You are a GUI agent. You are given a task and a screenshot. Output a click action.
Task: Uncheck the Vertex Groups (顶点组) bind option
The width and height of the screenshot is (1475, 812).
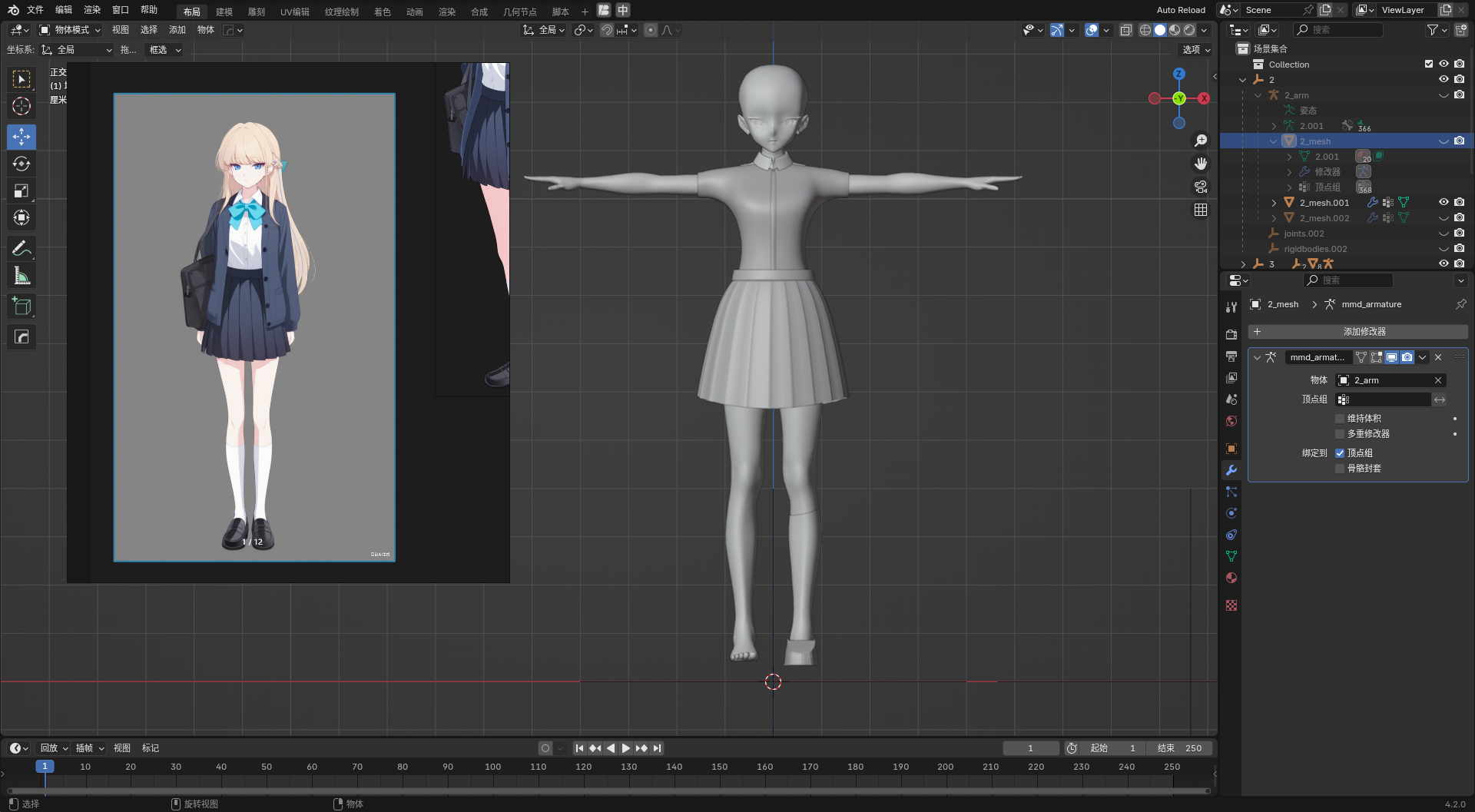1340,453
